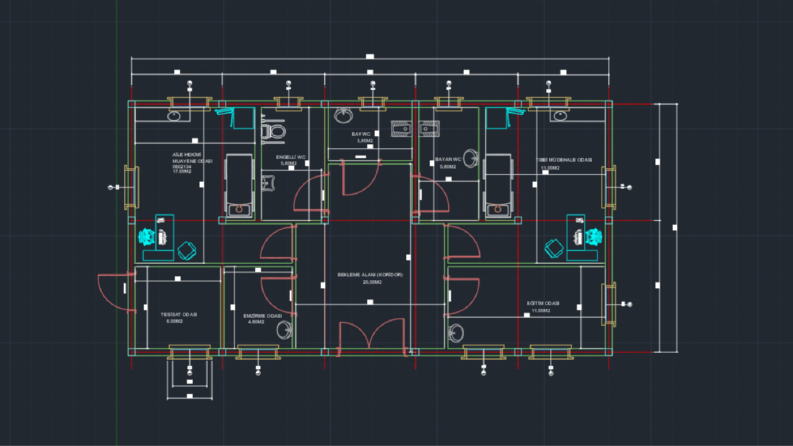Select the wall washbasin in BAYAN WC
The height and width of the screenshot is (446, 793).
(x=471, y=158)
